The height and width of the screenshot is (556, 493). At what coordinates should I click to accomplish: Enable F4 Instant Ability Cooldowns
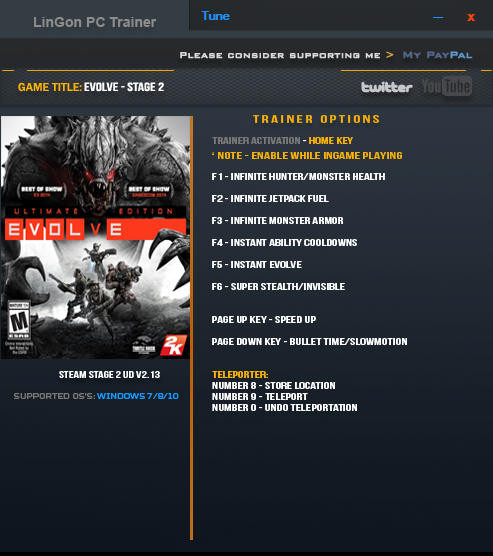click(x=284, y=243)
